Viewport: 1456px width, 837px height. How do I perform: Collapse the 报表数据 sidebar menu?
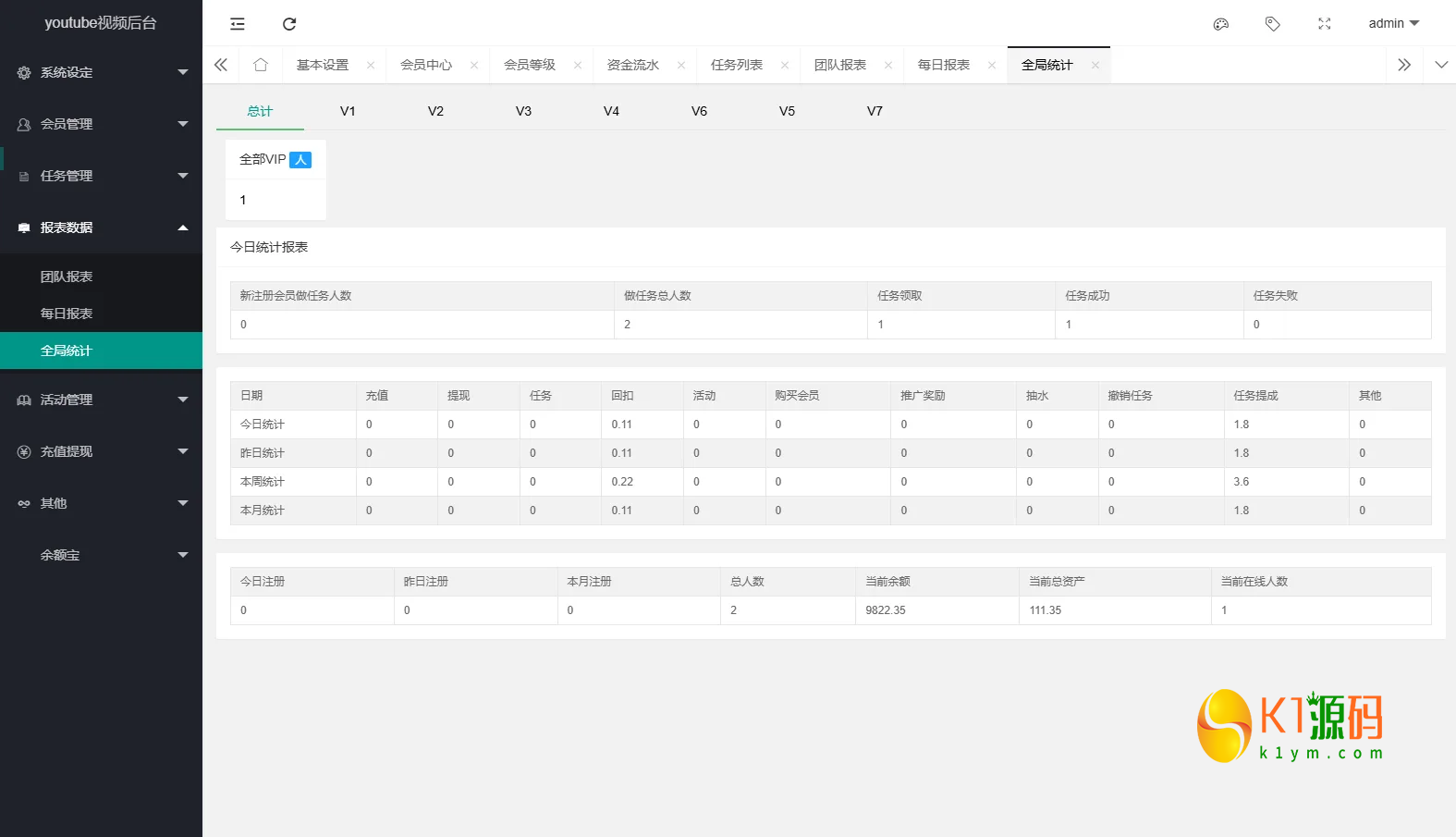(x=101, y=228)
